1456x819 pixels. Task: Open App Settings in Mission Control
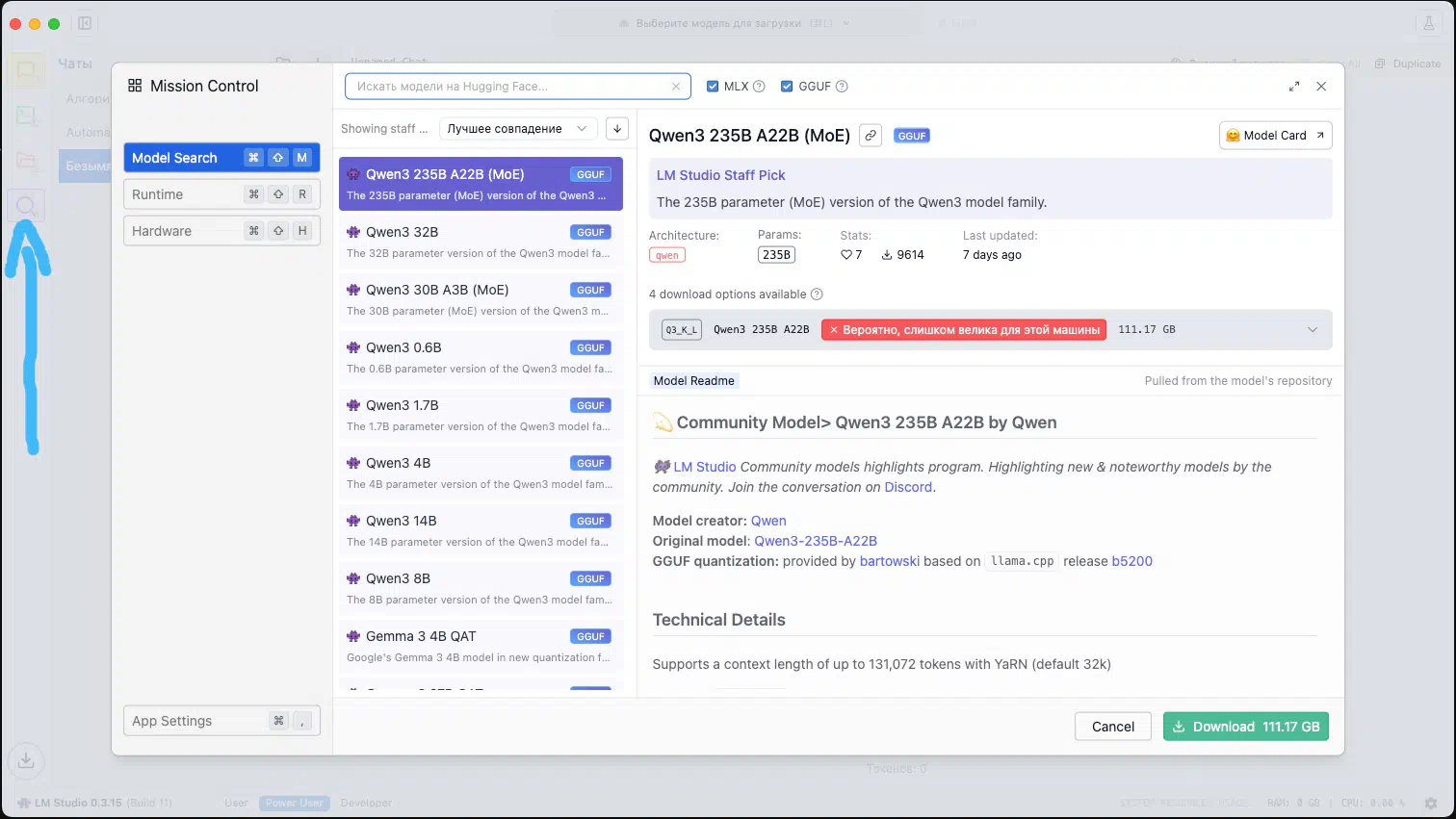click(x=221, y=721)
